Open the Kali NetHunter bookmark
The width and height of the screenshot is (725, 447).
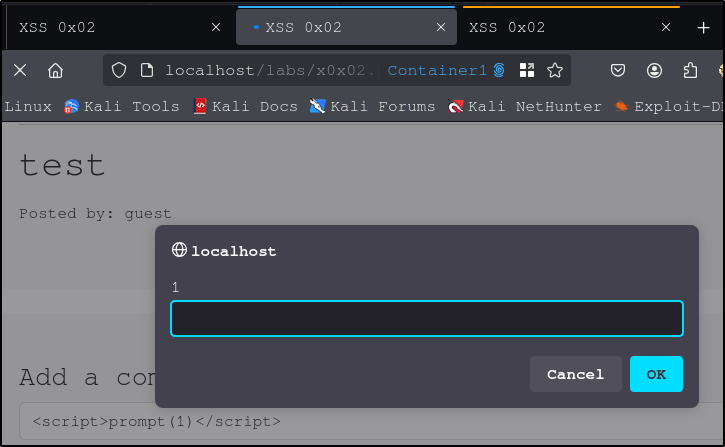coord(525,106)
